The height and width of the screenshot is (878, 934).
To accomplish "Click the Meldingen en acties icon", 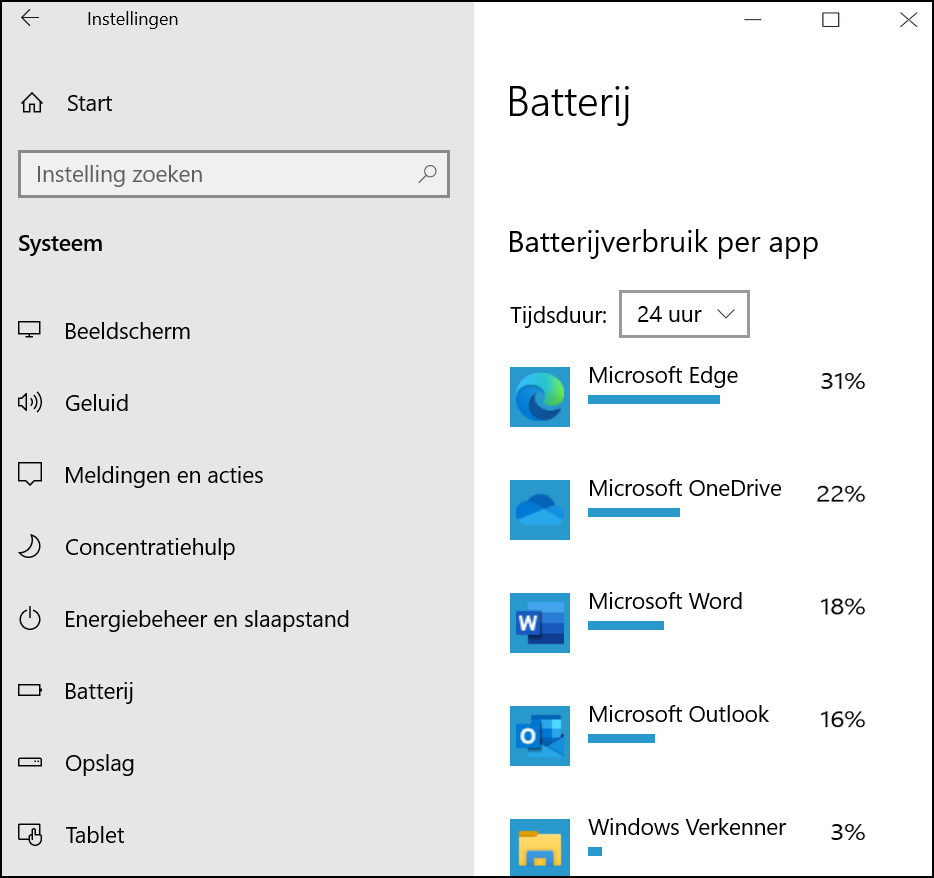I will coord(30,474).
